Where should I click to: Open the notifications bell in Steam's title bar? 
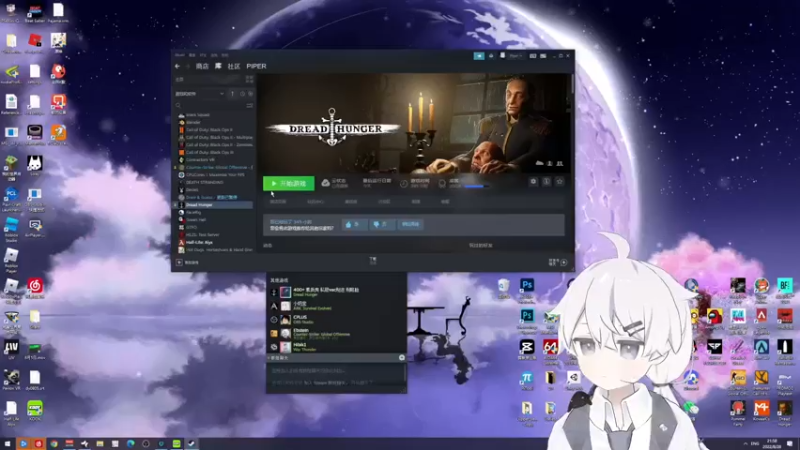coord(491,56)
